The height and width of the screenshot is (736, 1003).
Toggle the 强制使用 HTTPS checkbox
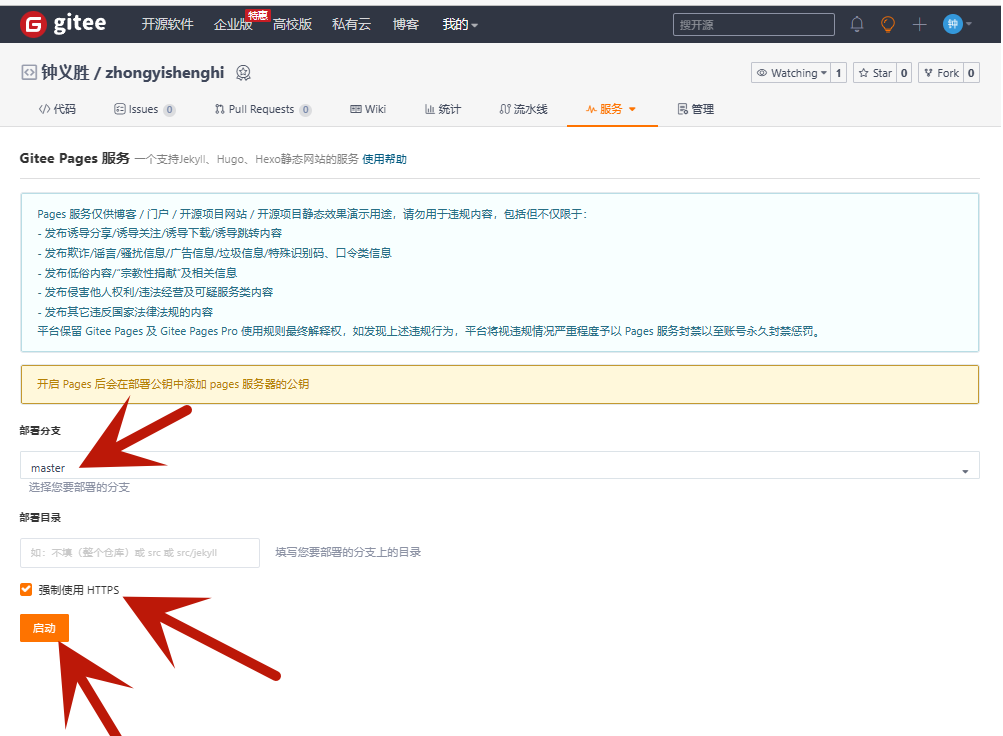[x=26, y=590]
